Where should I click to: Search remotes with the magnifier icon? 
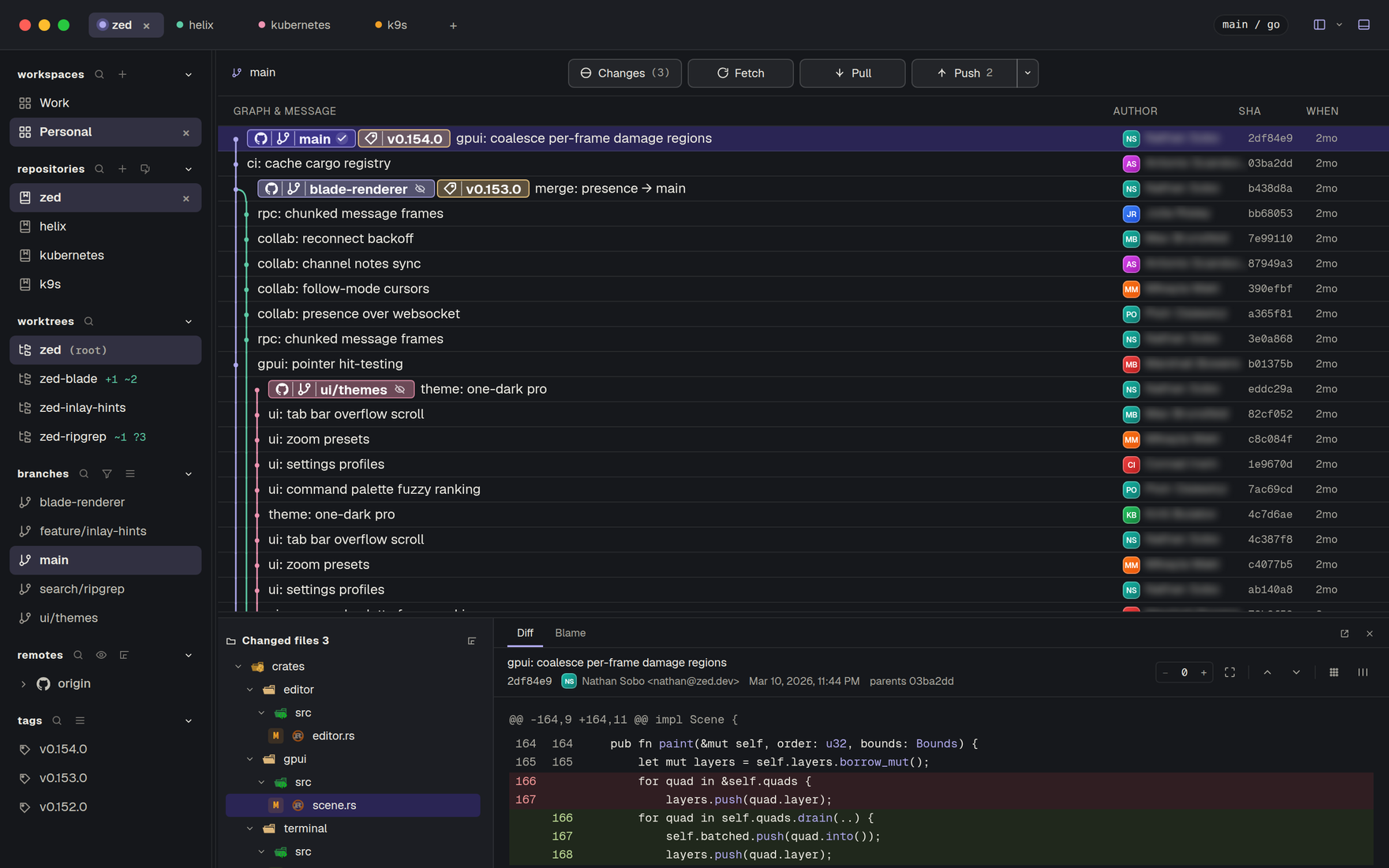pos(78,655)
